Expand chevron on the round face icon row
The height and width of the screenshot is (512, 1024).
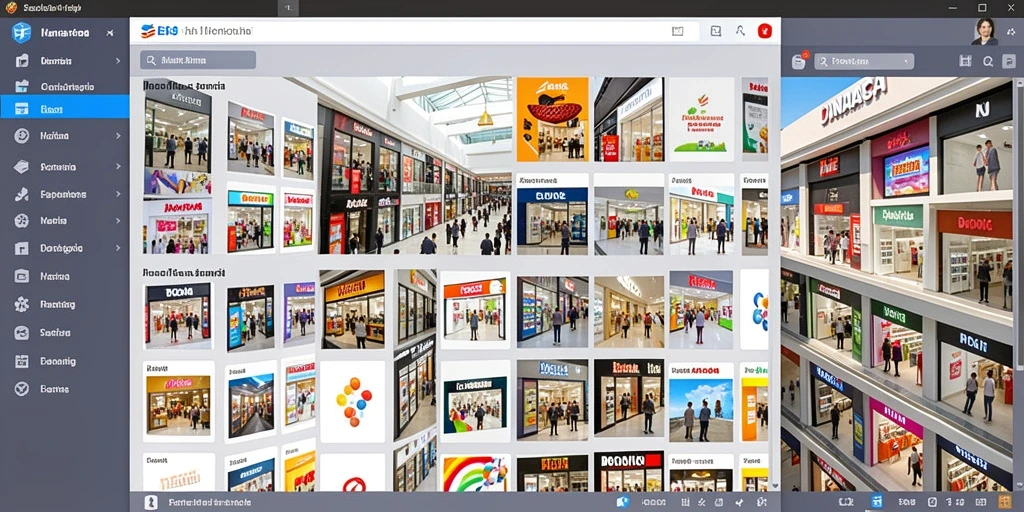coord(118,136)
